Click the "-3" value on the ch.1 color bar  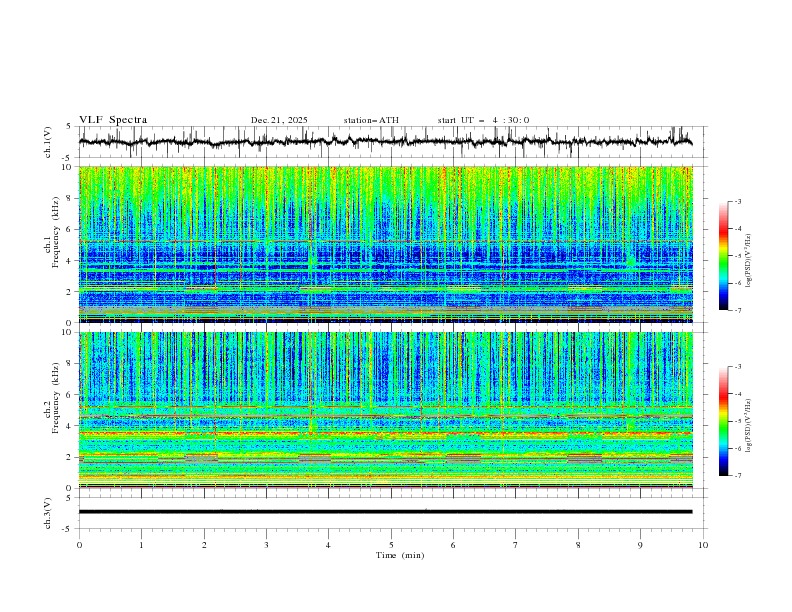tap(737, 201)
